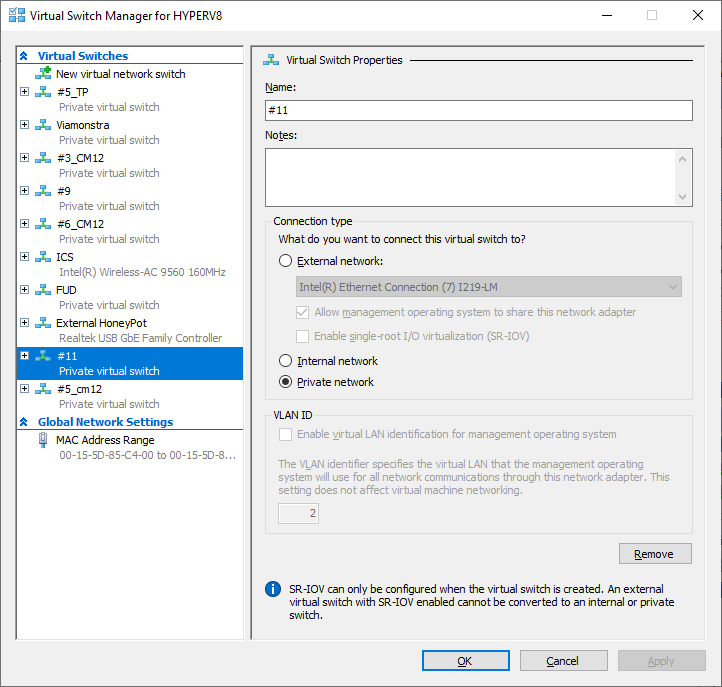Expand the #5_cm12 switch node
Image resolution: width=722 pixels, height=687 pixels.
coord(25,389)
